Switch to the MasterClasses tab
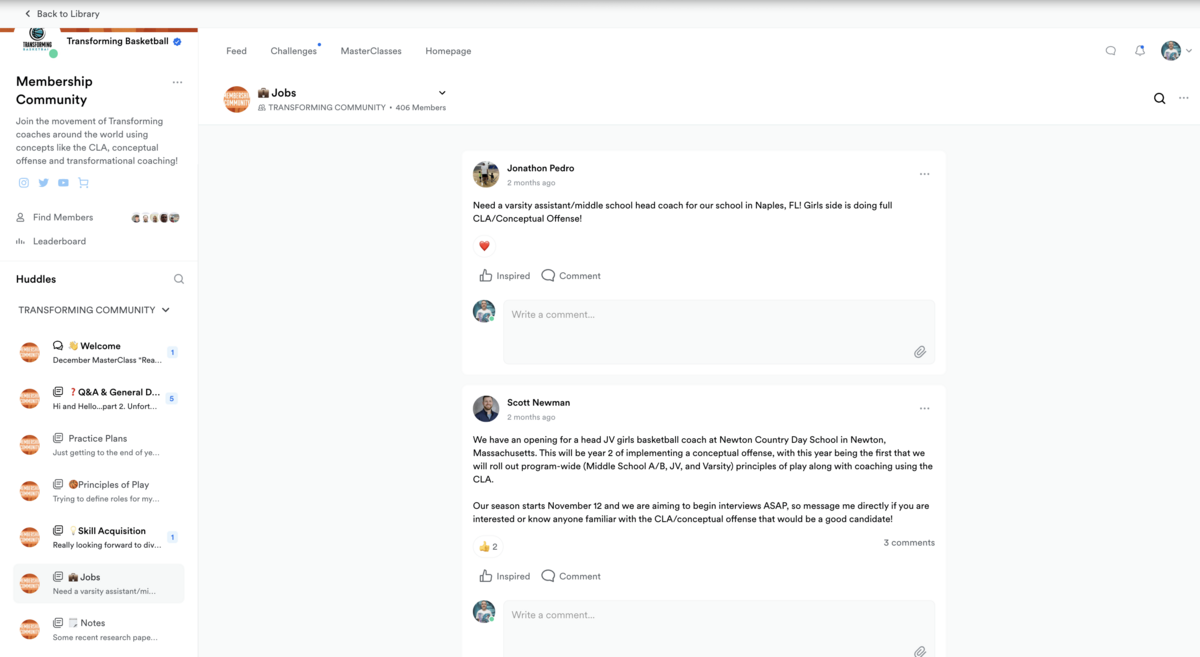 coord(371,51)
